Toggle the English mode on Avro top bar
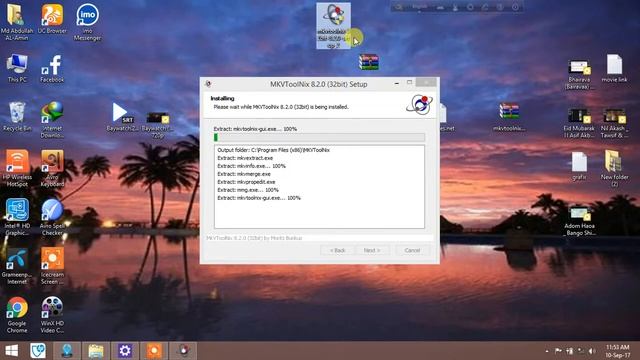 tap(419, 7)
